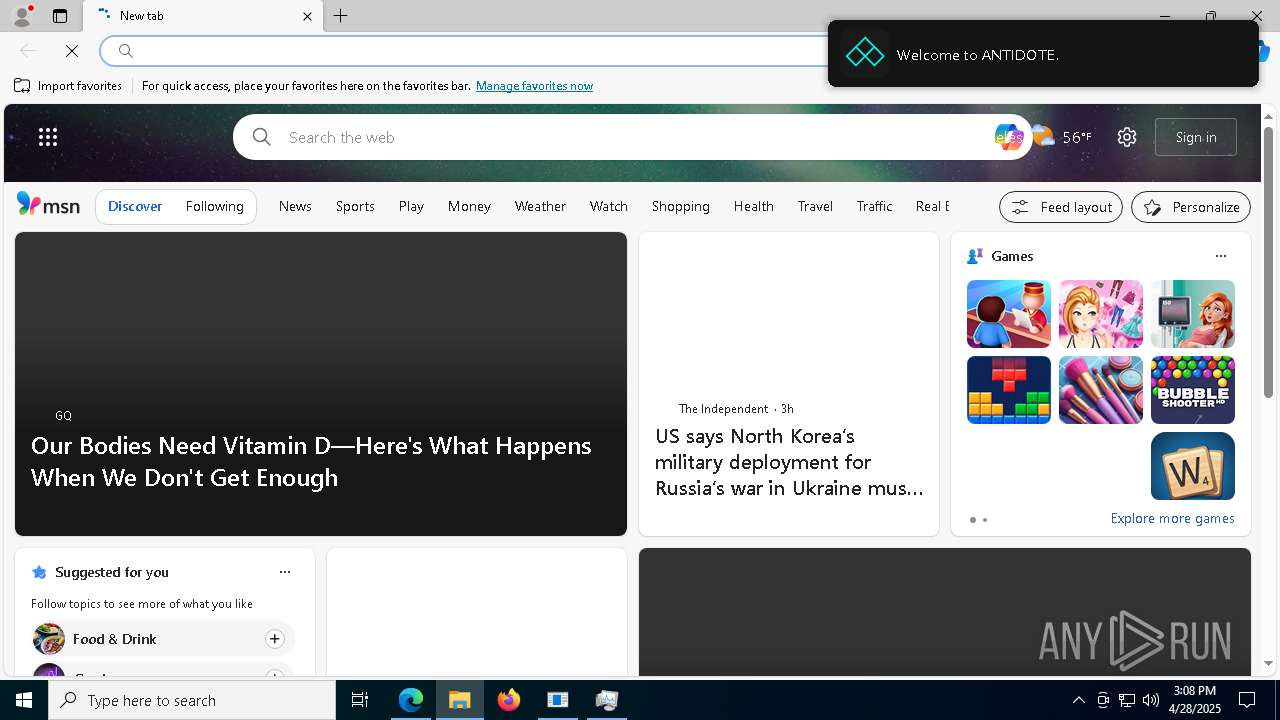Open the Sports category
This screenshot has height=720, width=1280.
355,206
